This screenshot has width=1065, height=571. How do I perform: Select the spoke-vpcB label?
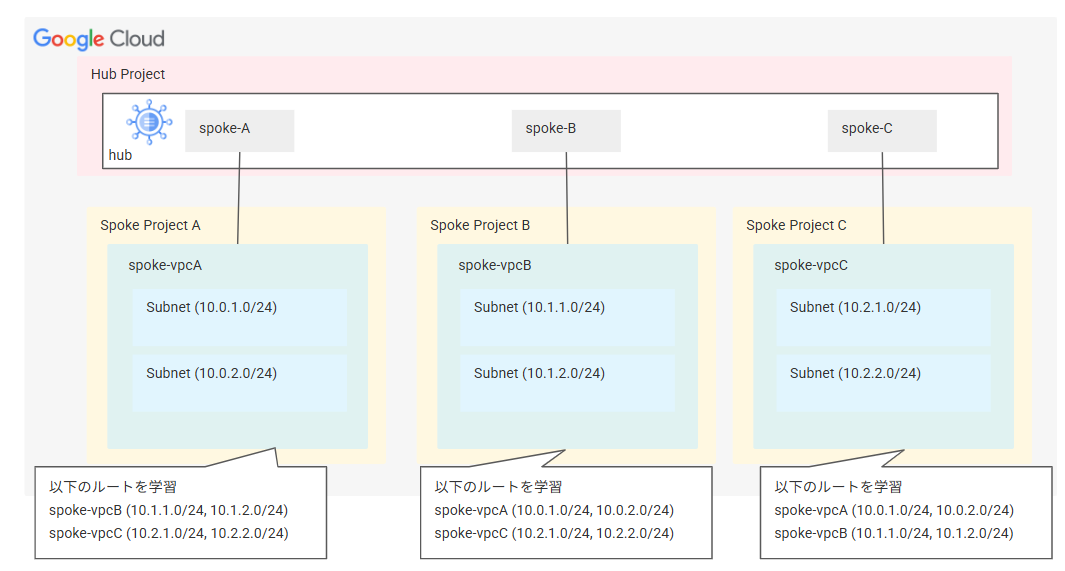(495, 265)
